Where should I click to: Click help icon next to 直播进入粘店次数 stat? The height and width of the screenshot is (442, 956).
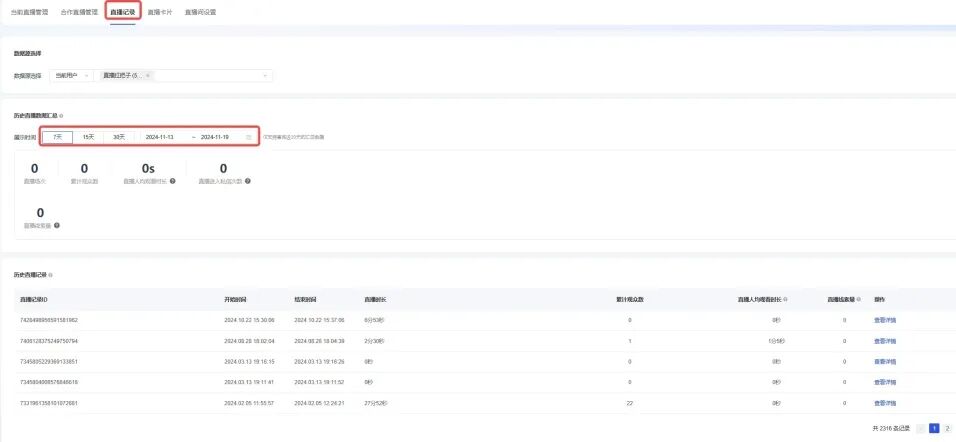[x=247, y=182]
